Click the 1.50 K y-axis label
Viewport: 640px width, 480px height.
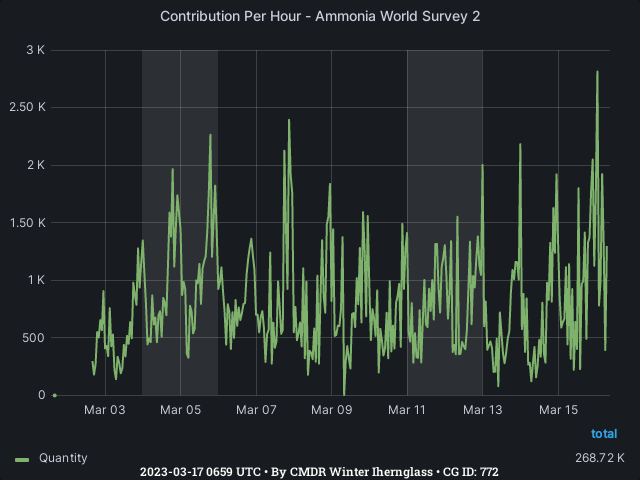[27, 223]
